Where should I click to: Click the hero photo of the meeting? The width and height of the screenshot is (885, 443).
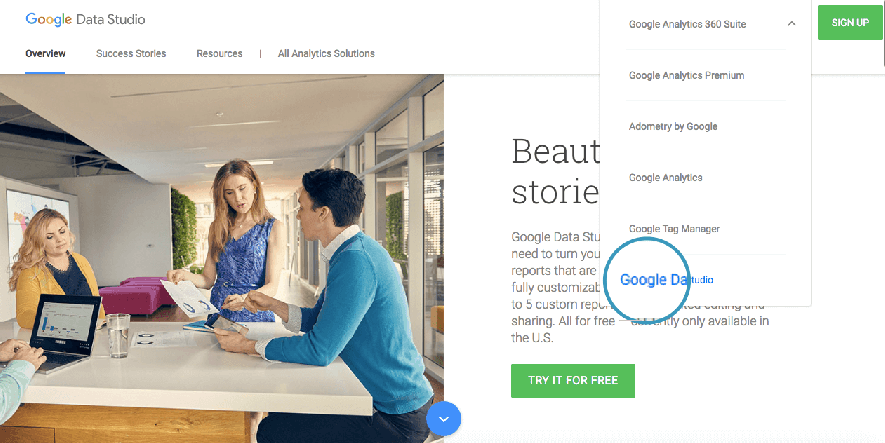point(222,258)
